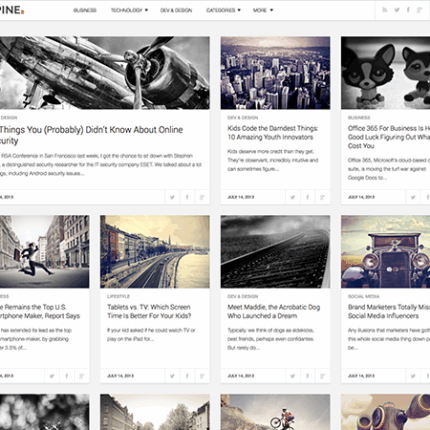Open the vintage airplane propeller image
The height and width of the screenshot is (430, 430).
click(x=105, y=73)
